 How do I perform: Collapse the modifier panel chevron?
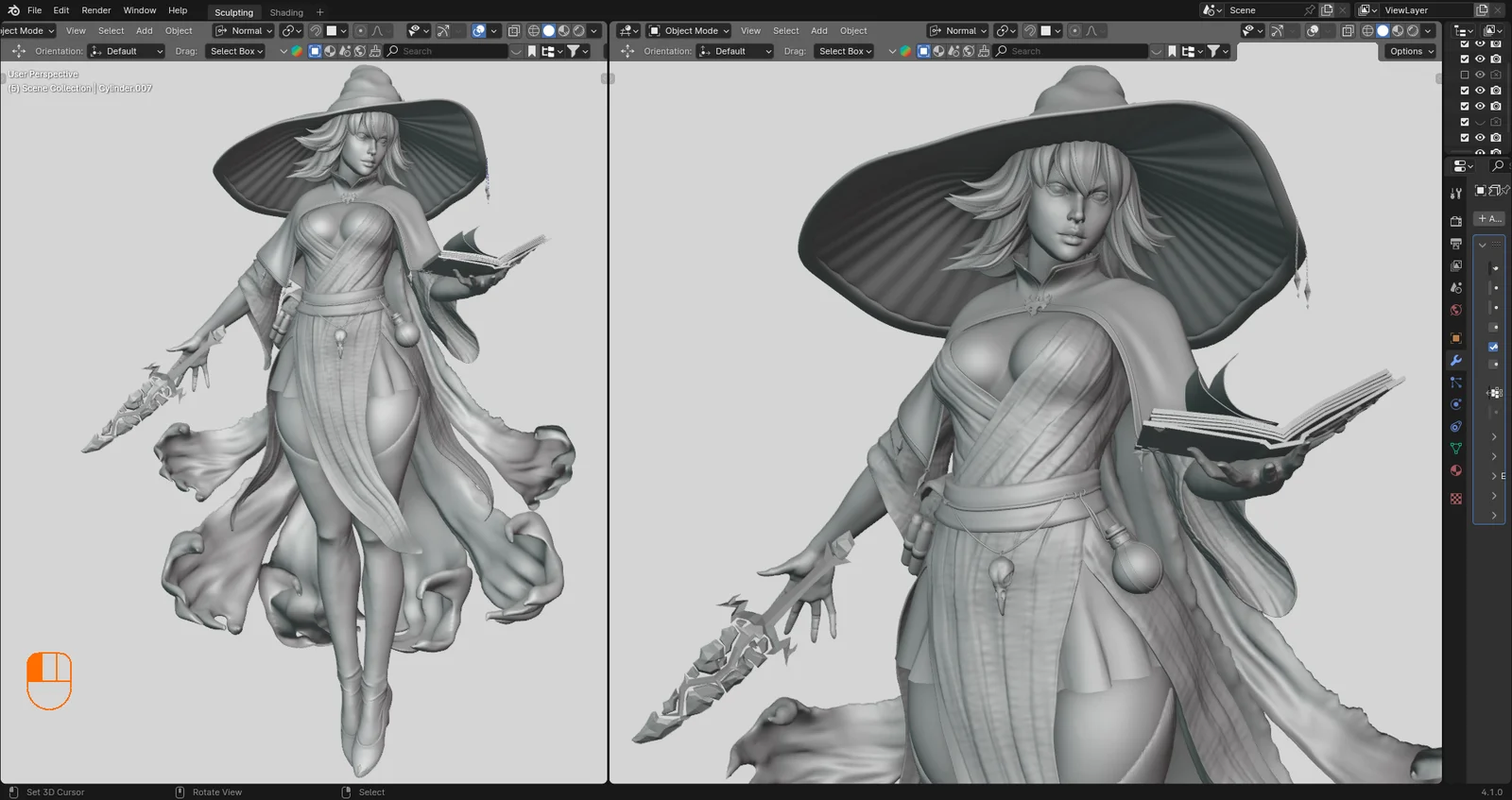pyautogui.click(x=1483, y=245)
